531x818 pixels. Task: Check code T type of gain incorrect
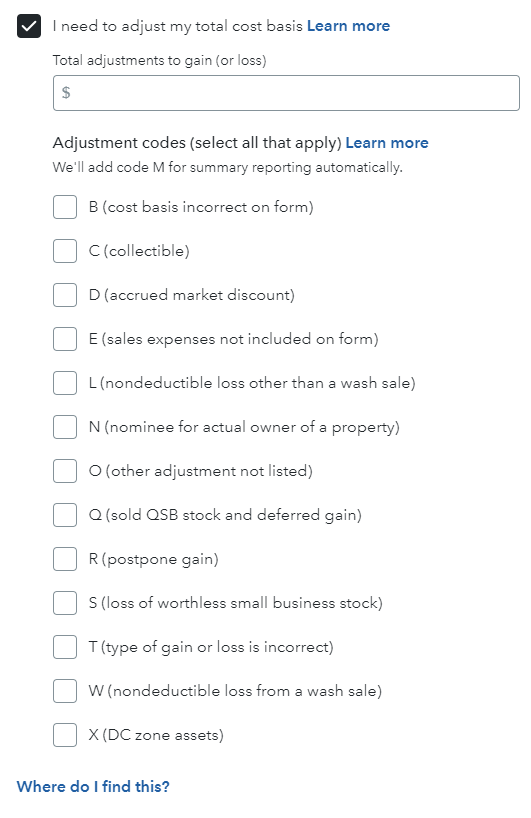point(65,647)
